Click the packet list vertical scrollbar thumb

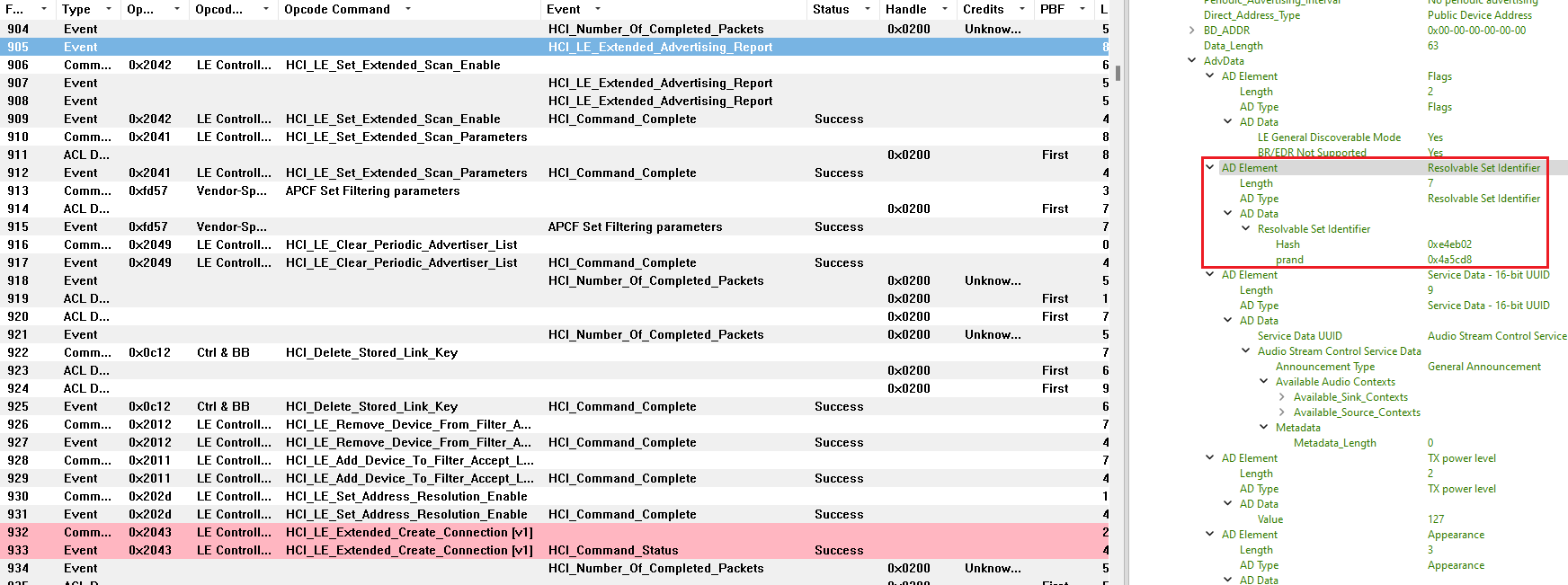click(x=1118, y=72)
